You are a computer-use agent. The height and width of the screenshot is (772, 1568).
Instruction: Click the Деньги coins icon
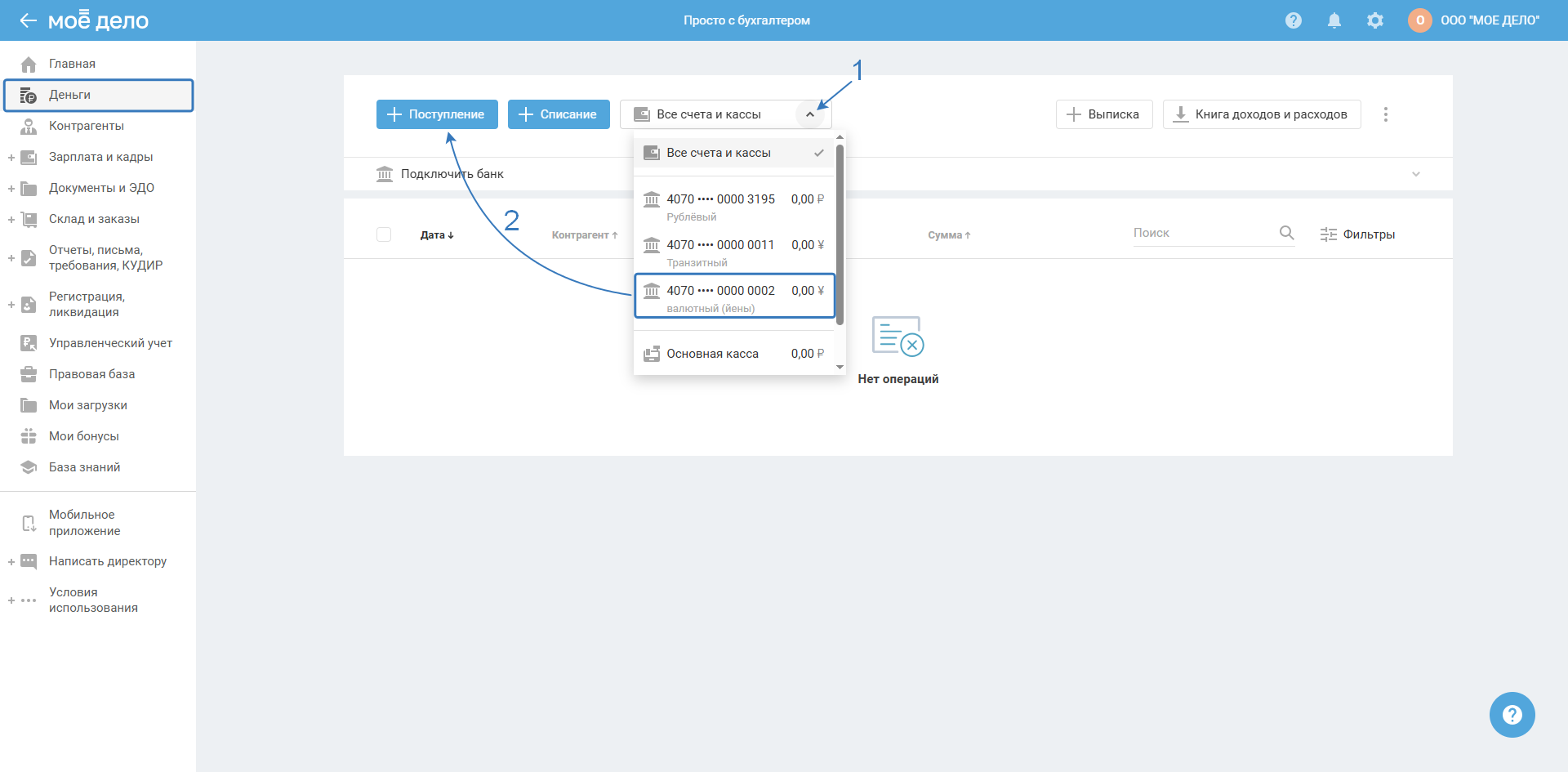(29, 95)
